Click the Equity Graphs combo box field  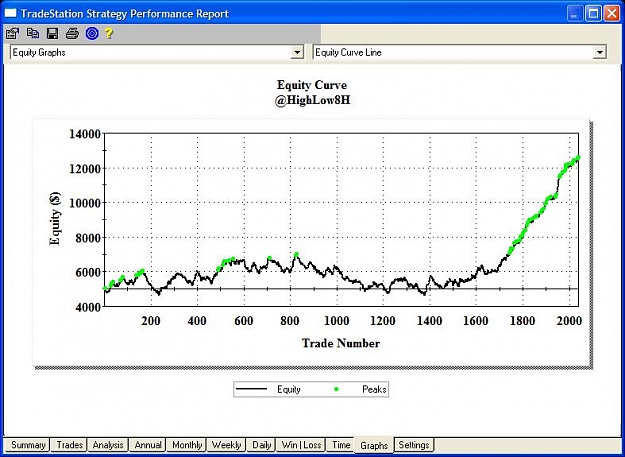coord(157,52)
